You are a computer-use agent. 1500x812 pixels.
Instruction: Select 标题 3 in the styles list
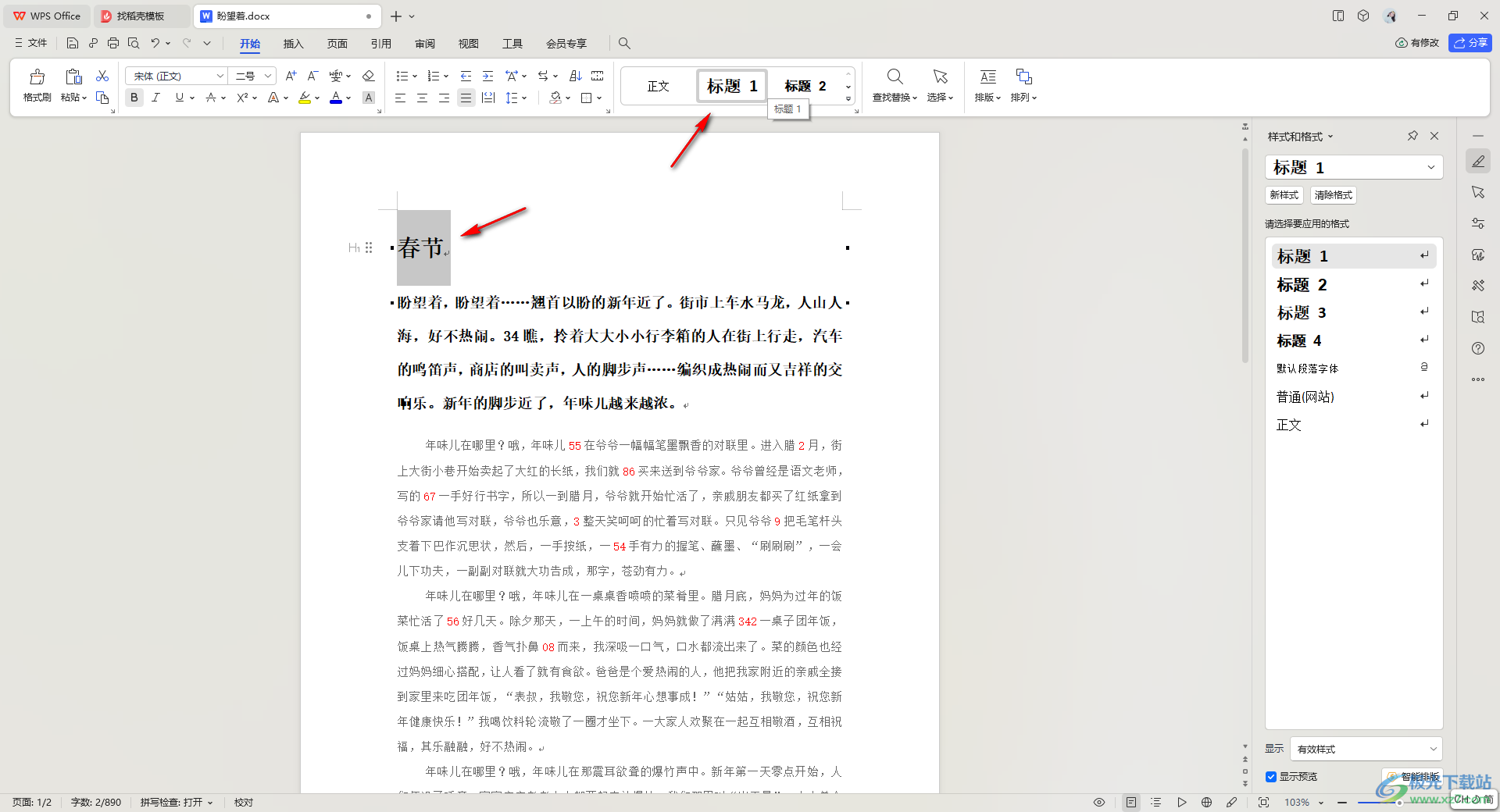coord(1353,312)
